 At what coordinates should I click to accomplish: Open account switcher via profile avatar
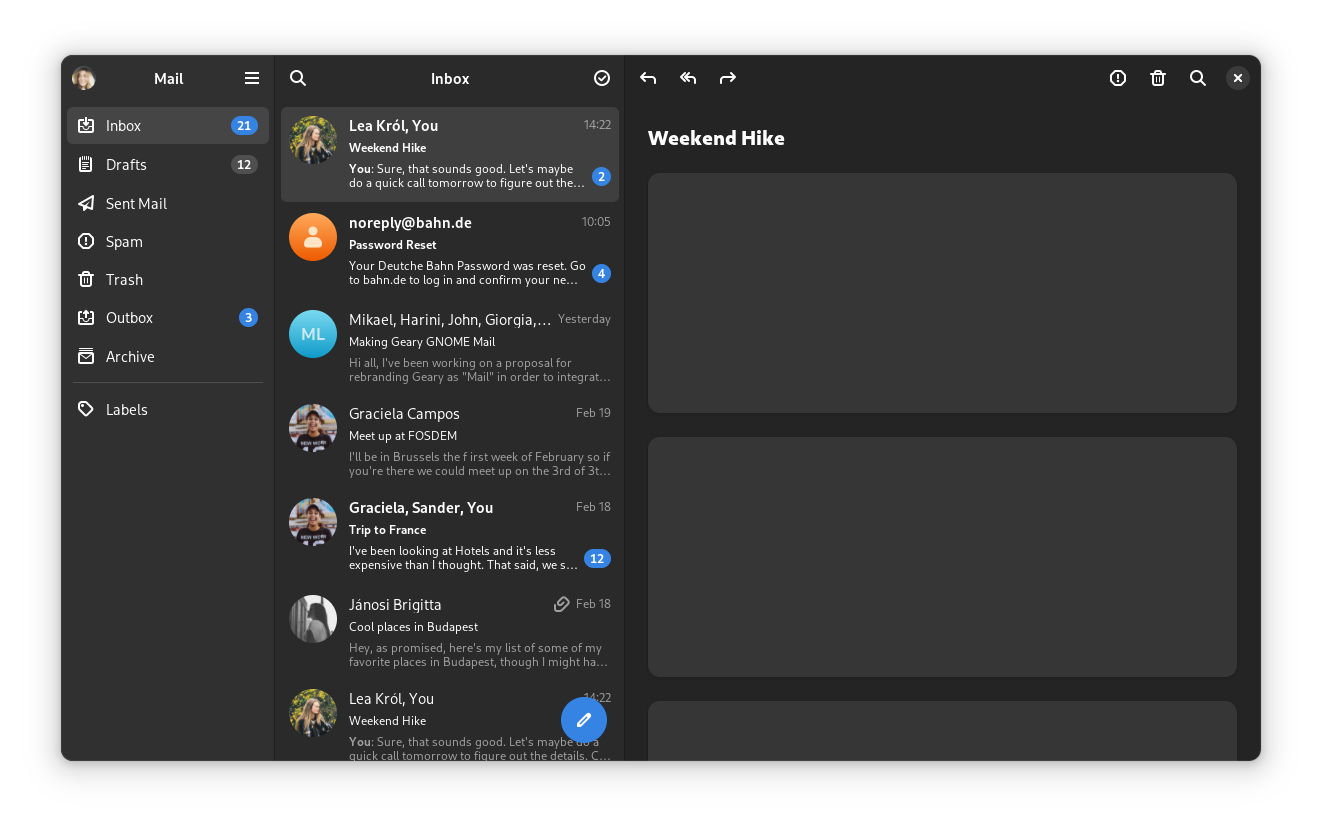tap(84, 78)
